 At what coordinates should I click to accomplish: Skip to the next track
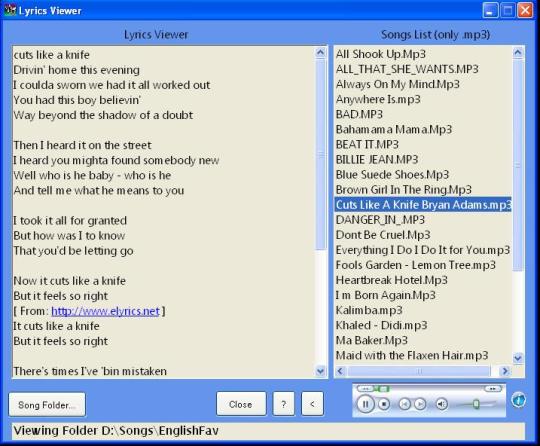(x=420, y=404)
